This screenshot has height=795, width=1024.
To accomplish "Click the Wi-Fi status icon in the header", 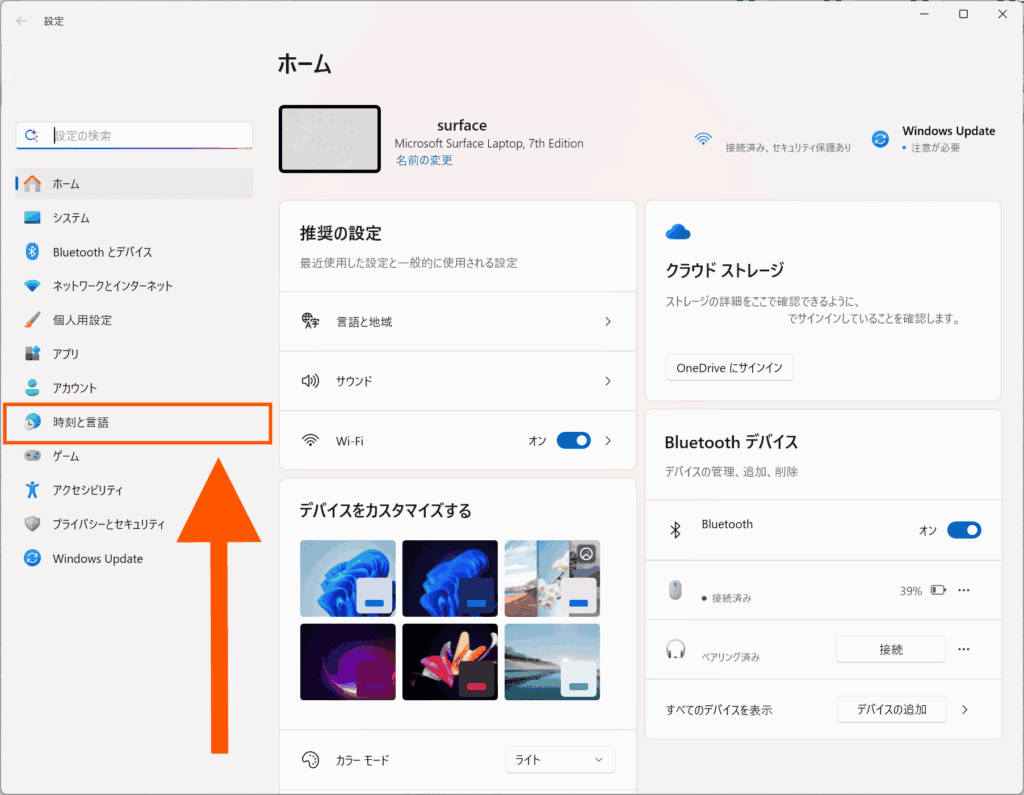I will point(703,138).
